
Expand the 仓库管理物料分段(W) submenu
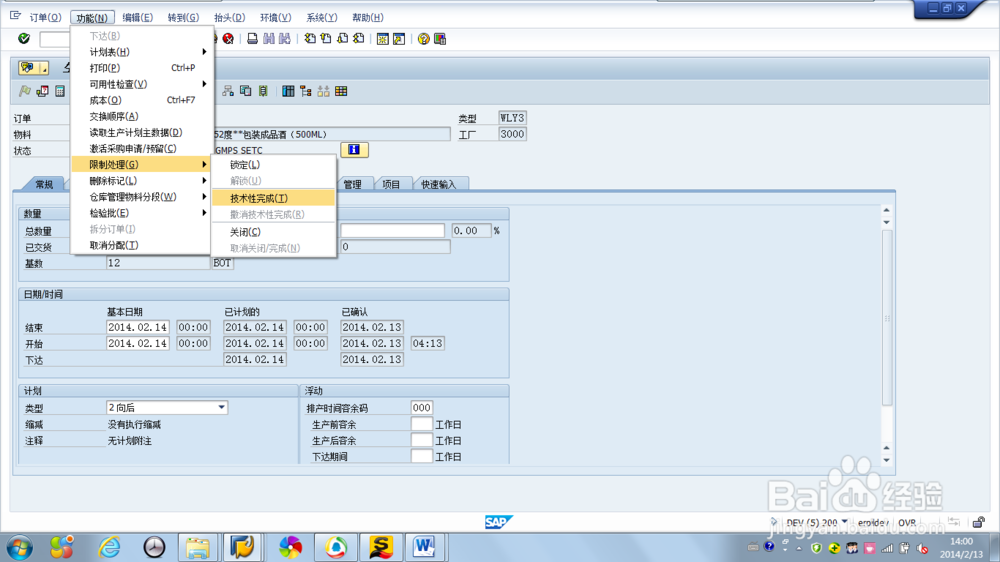click(142, 196)
